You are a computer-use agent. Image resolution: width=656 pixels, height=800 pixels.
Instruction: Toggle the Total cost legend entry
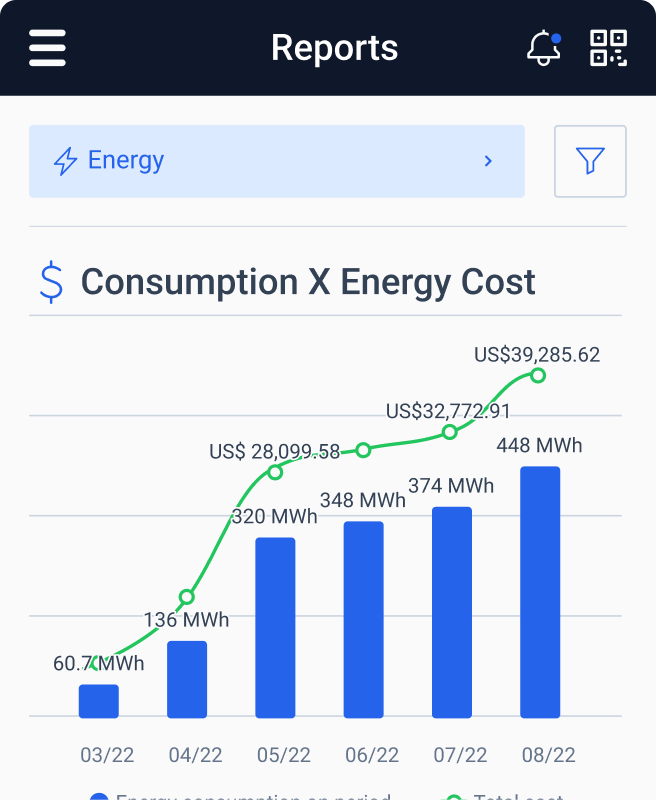tap(505, 797)
